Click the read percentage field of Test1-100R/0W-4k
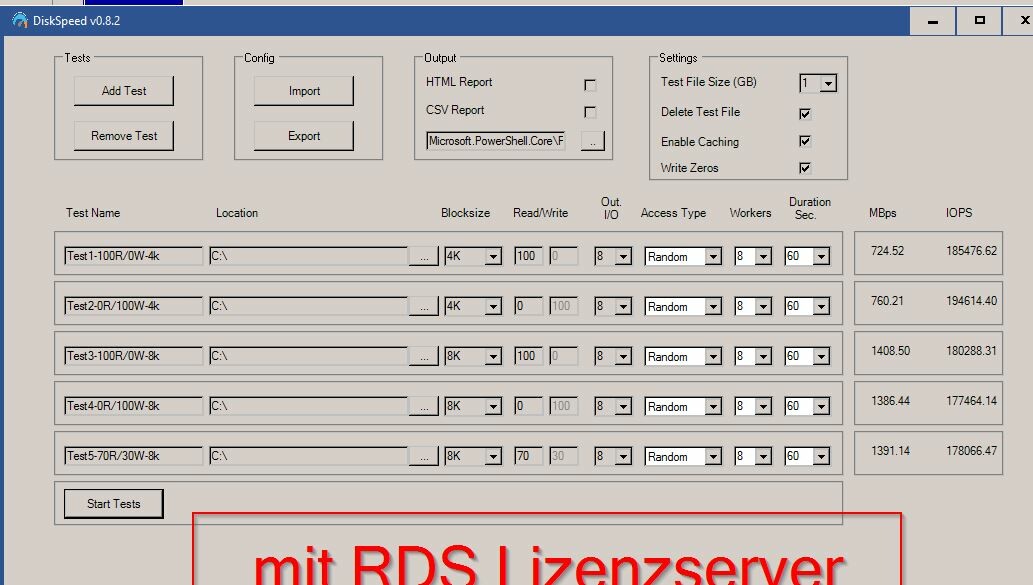 (x=528, y=256)
